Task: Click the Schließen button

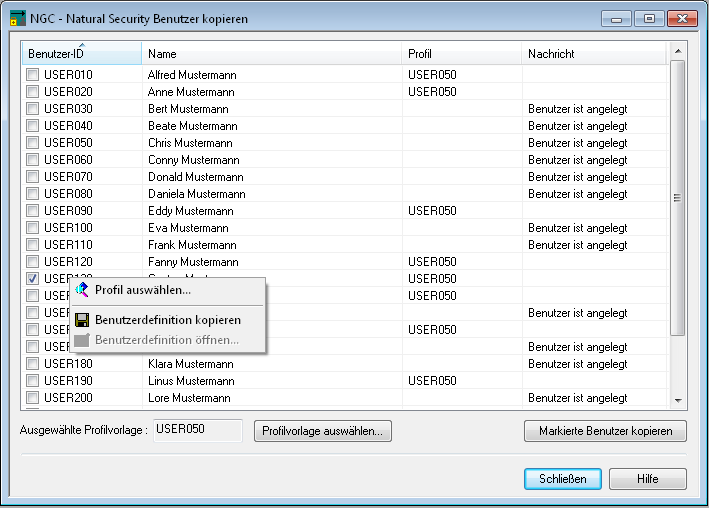Action: pyautogui.click(x=562, y=479)
